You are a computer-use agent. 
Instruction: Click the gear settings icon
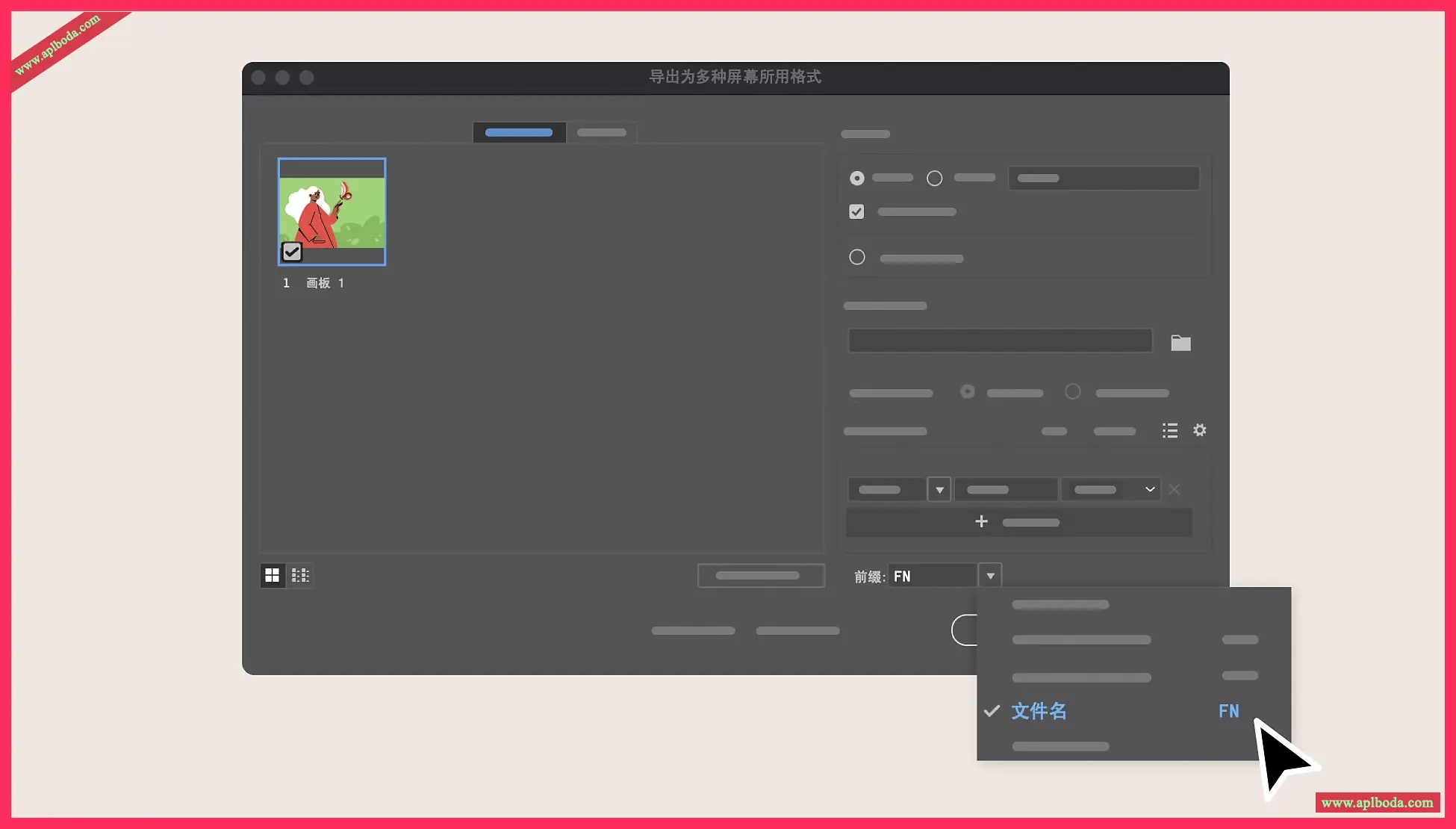(x=1199, y=430)
